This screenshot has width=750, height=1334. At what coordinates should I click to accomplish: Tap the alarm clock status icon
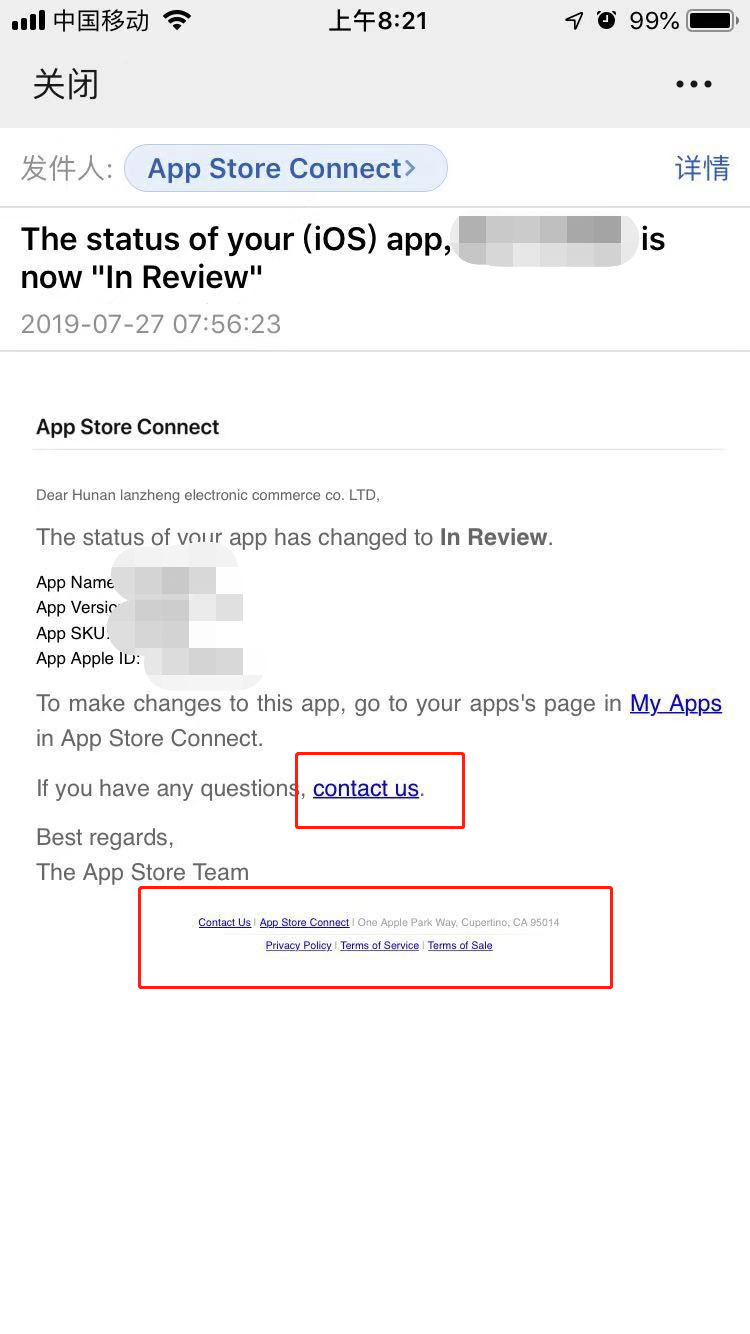(607, 20)
